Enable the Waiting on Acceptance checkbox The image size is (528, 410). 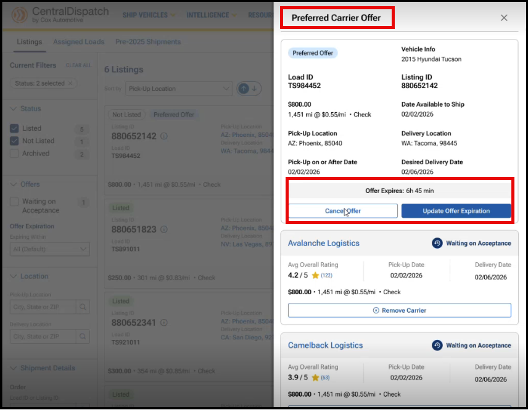[x=14, y=202]
